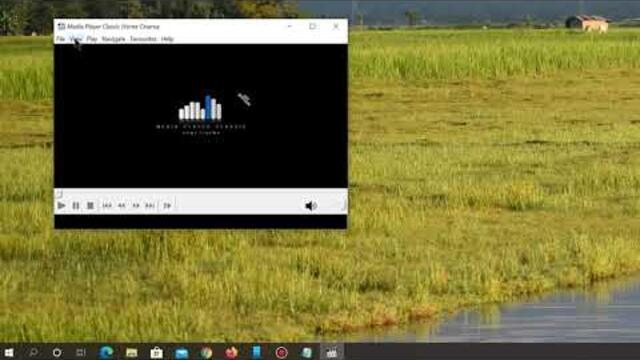Open File Explorer from taskbar
Viewport: 640px width, 360px height.
(131, 352)
